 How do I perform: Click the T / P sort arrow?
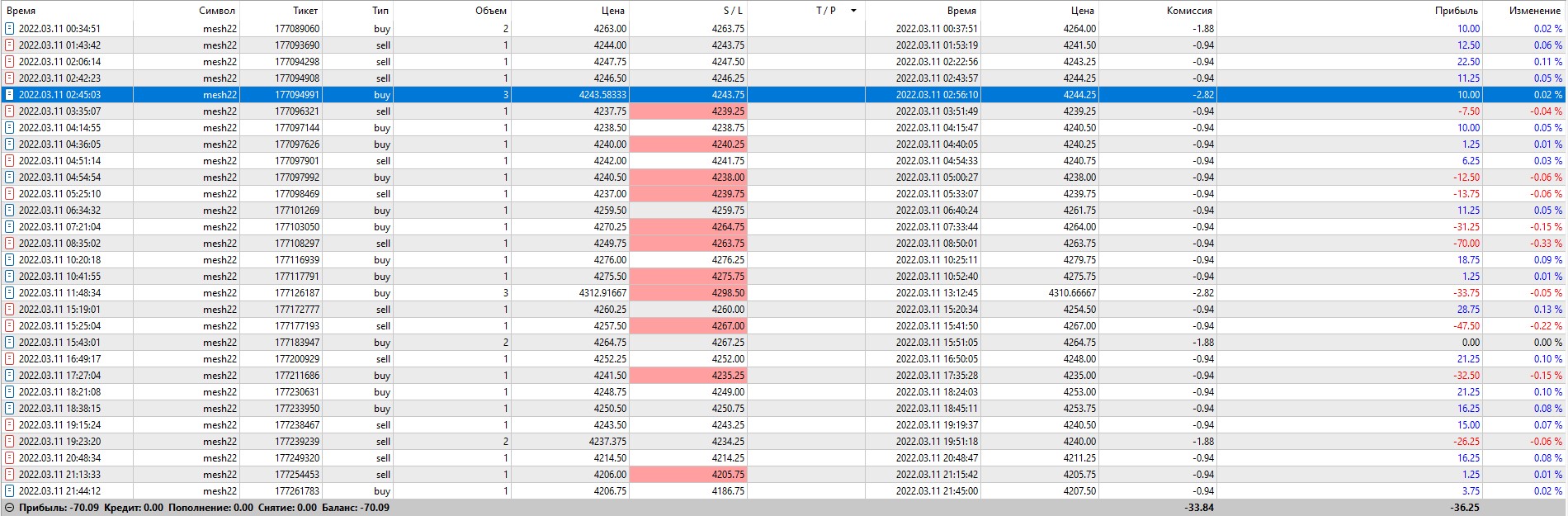coord(853,11)
